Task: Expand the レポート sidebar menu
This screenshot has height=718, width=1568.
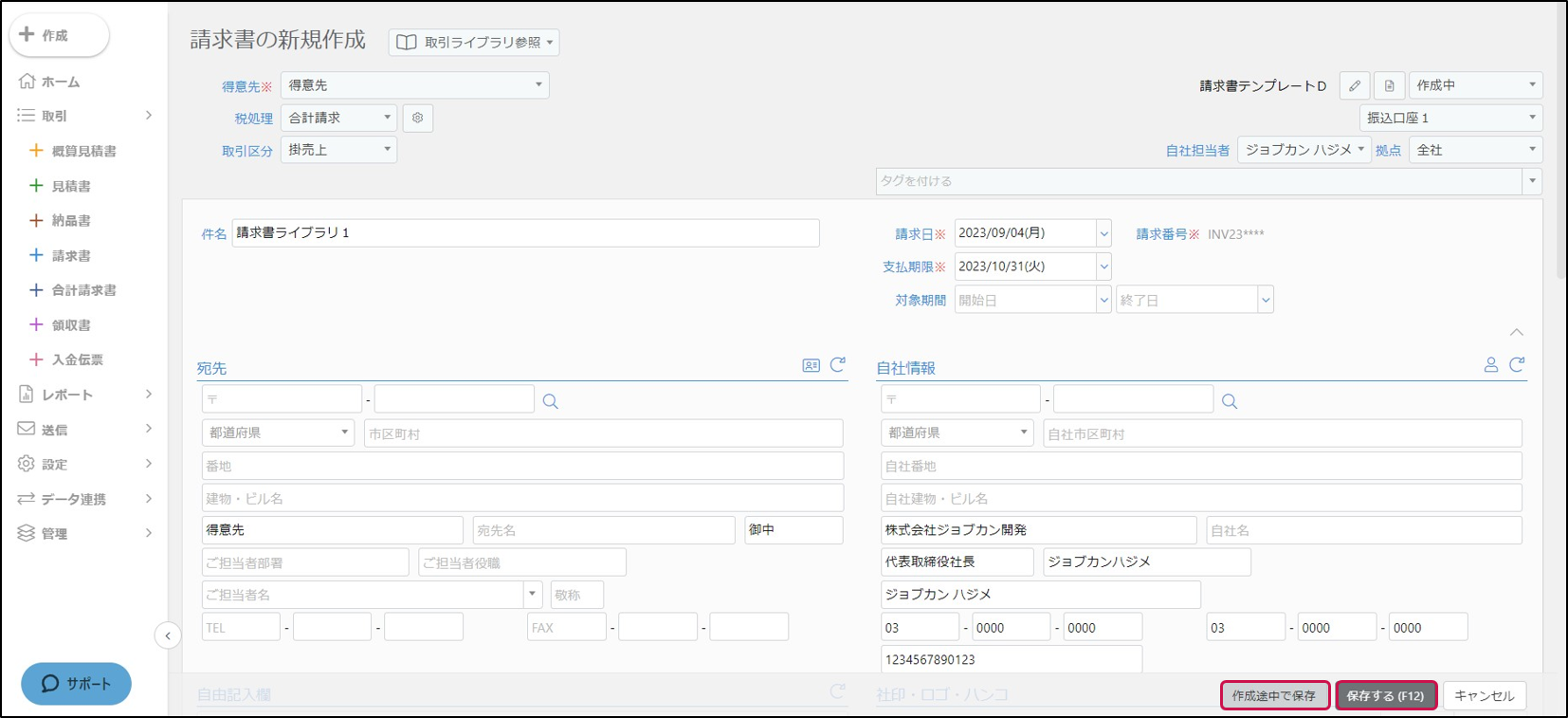Action: coord(85,395)
